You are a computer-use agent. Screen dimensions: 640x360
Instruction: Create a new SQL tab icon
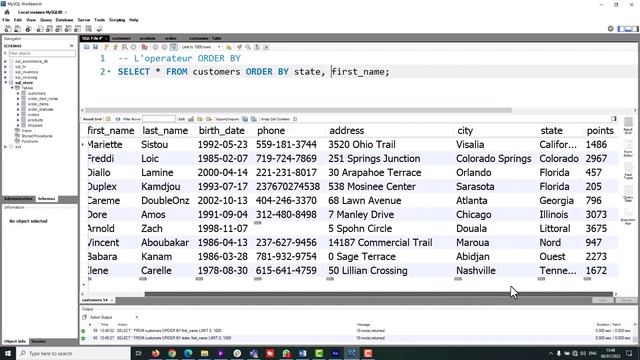8,29
